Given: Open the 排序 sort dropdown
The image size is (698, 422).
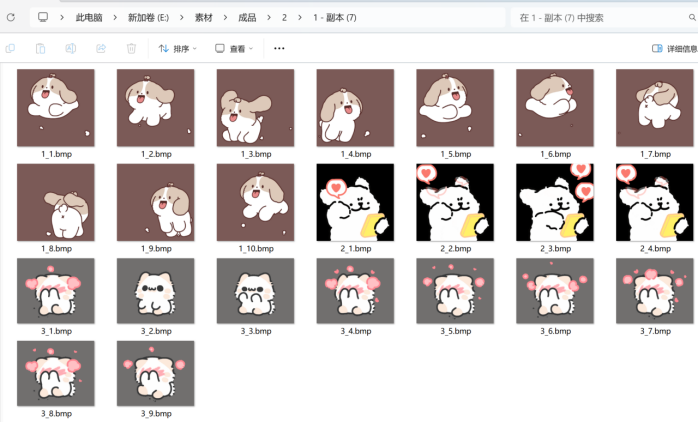Looking at the screenshot, I should click(178, 48).
